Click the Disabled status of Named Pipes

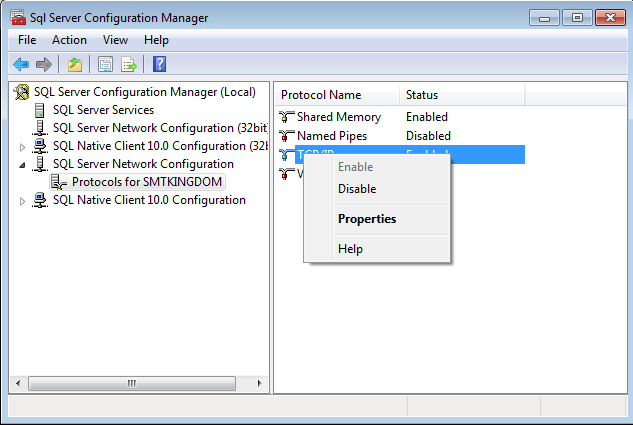pyautogui.click(x=428, y=136)
